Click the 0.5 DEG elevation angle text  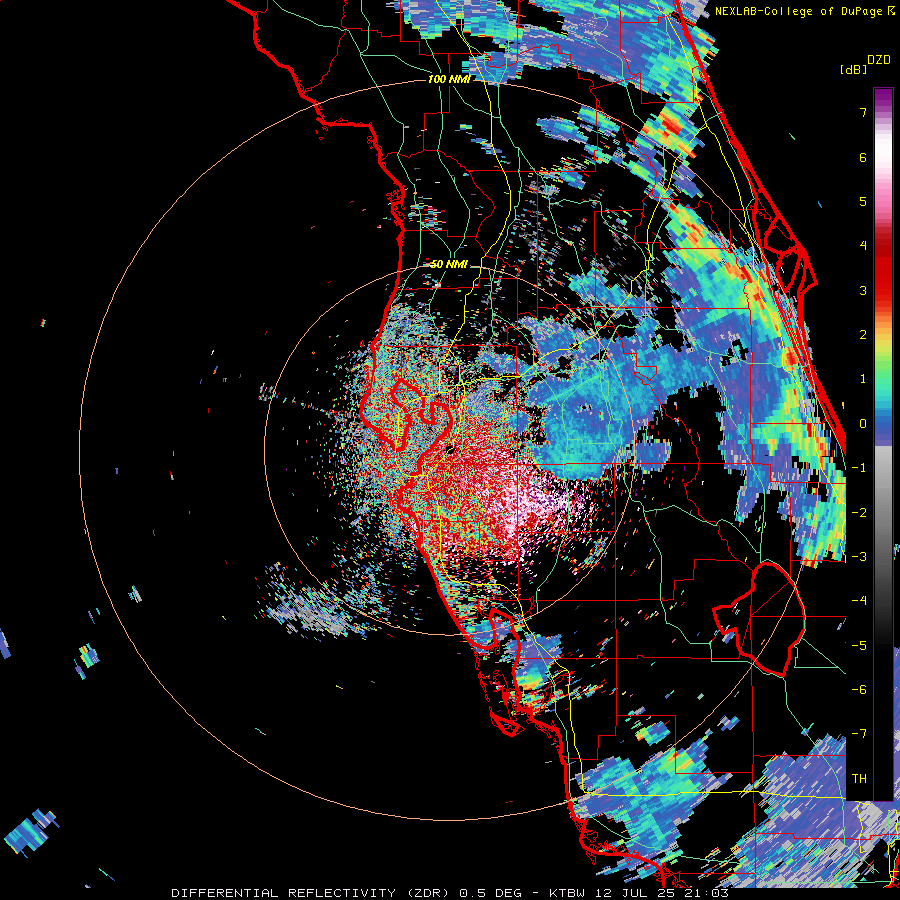[x=490, y=893]
